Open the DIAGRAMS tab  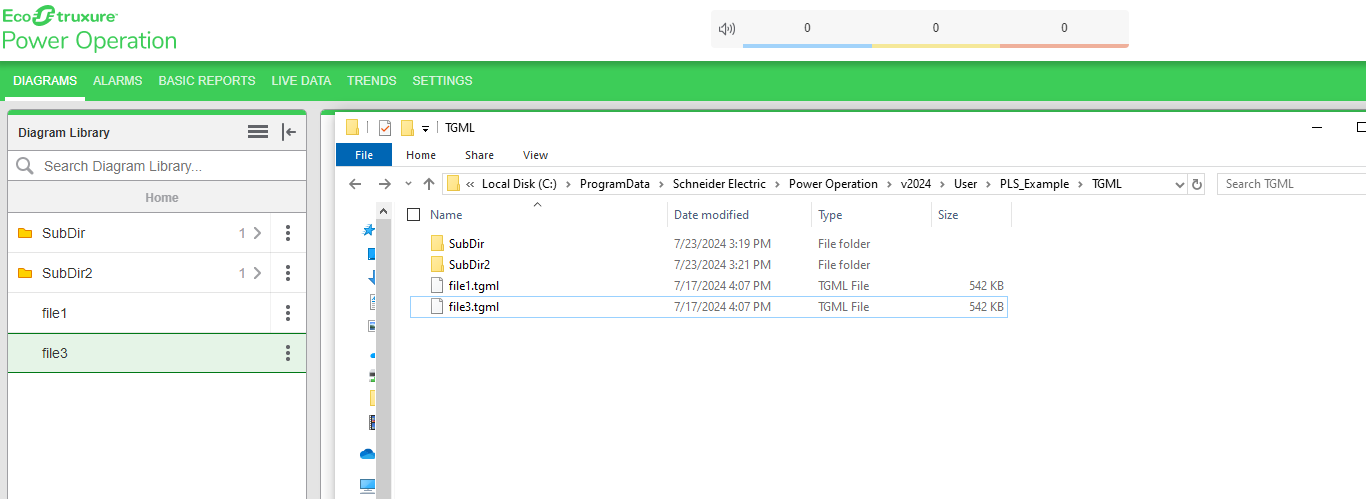[x=45, y=81]
